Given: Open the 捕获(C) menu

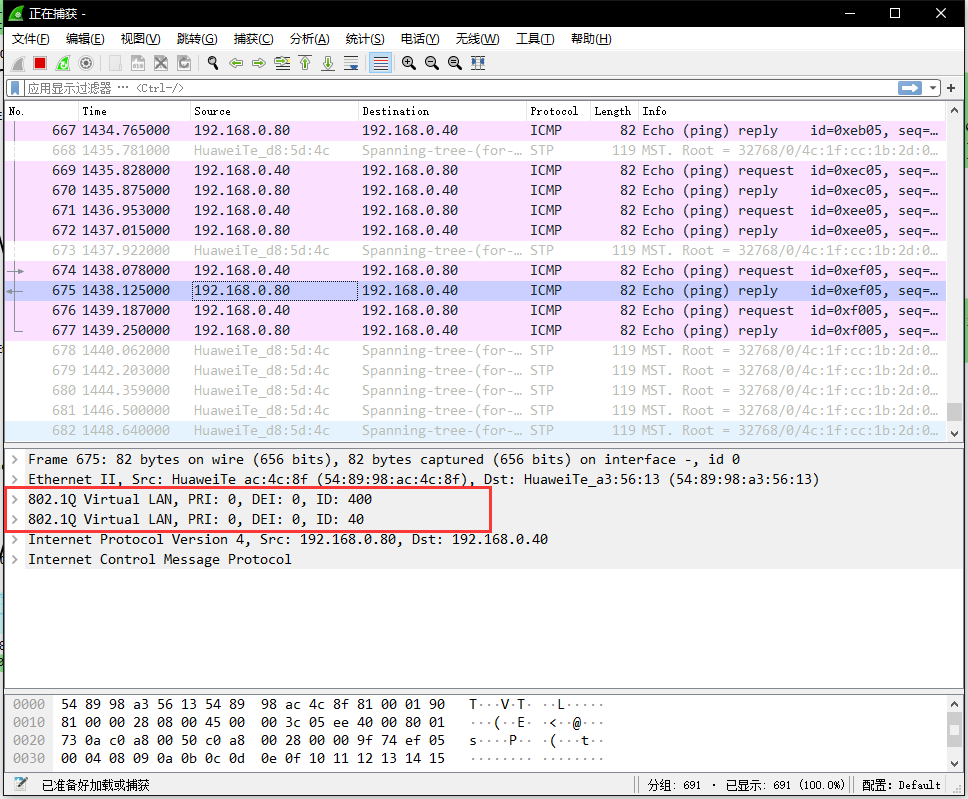Looking at the screenshot, I should pos(253,39).
